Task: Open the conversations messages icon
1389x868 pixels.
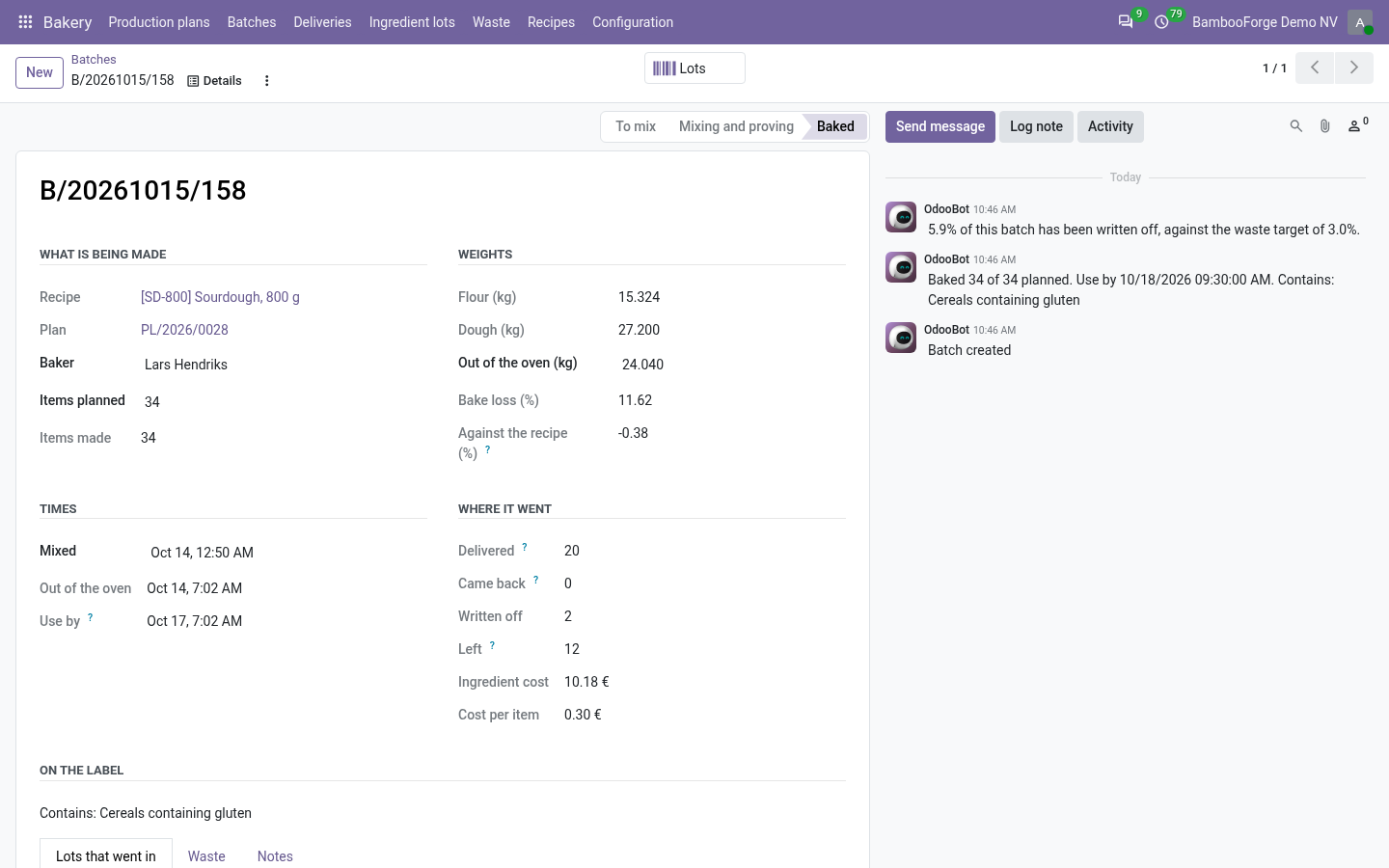Action: point(1126,22)
